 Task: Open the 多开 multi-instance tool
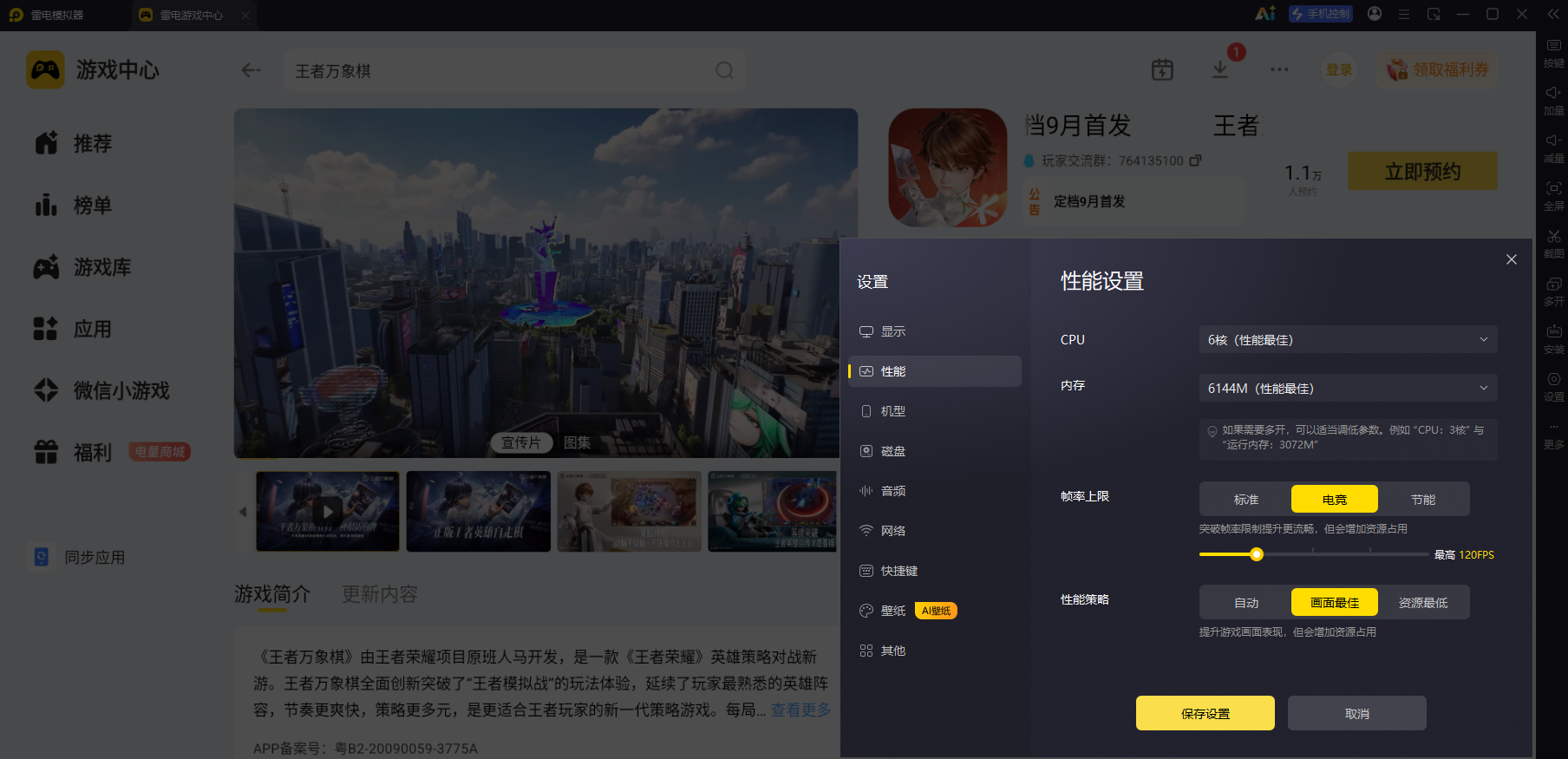1553,291
